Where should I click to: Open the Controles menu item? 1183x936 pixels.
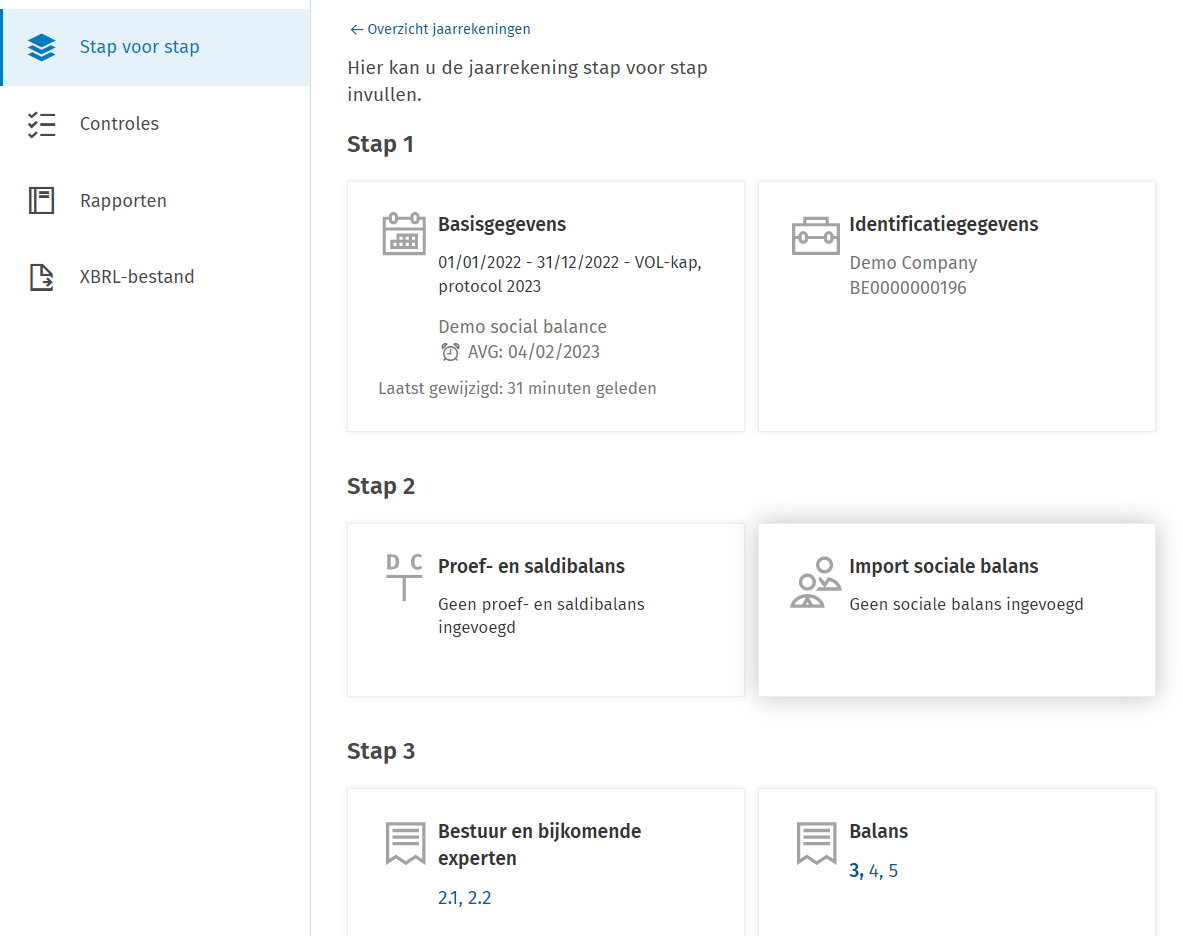[x=119, y=124]
